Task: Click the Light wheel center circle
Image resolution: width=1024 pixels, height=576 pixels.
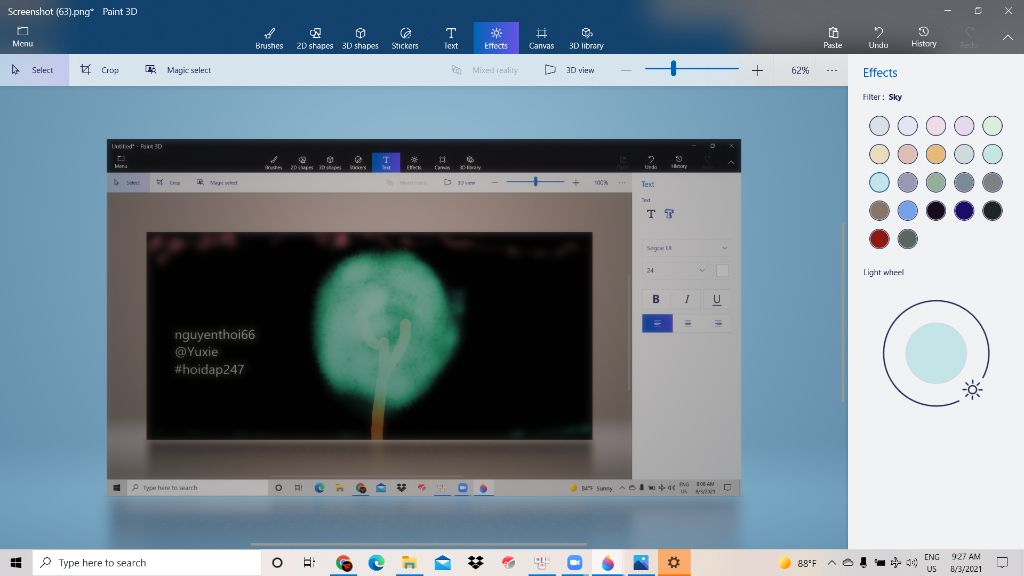Action: pyautogui.click(x=936, y=353)
